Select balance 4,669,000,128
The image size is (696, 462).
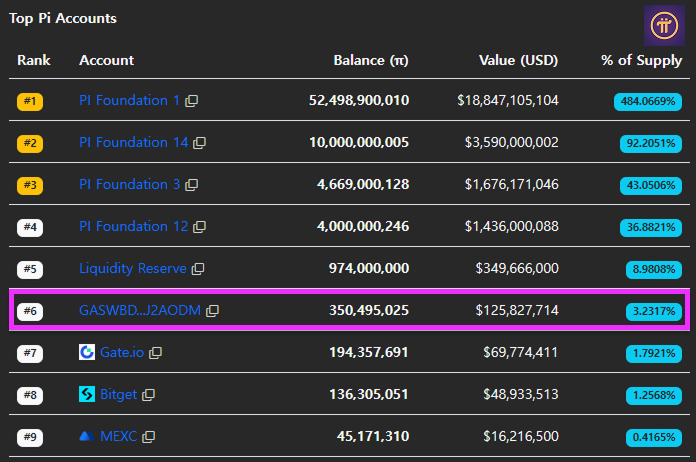(363, 184)
